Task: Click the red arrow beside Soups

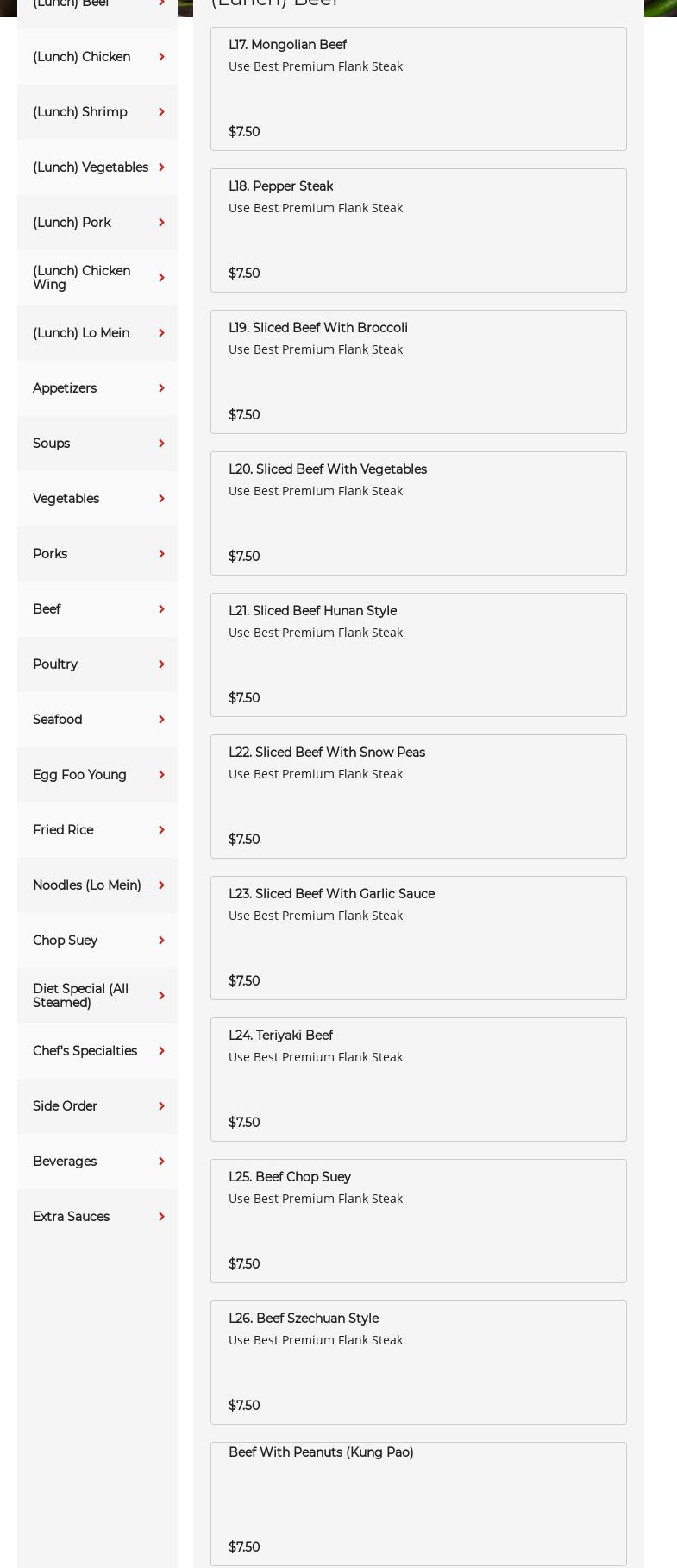Action: (161, 444)
